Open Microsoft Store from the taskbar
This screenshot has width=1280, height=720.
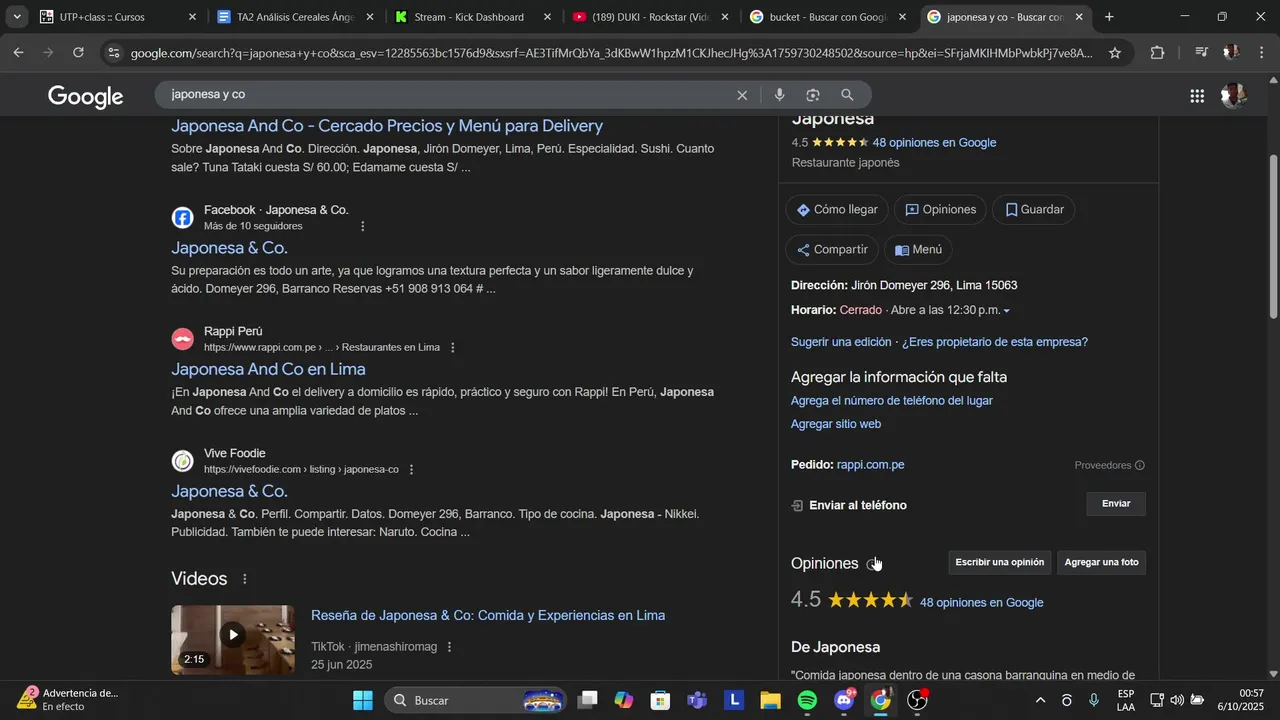pos(660,700)
